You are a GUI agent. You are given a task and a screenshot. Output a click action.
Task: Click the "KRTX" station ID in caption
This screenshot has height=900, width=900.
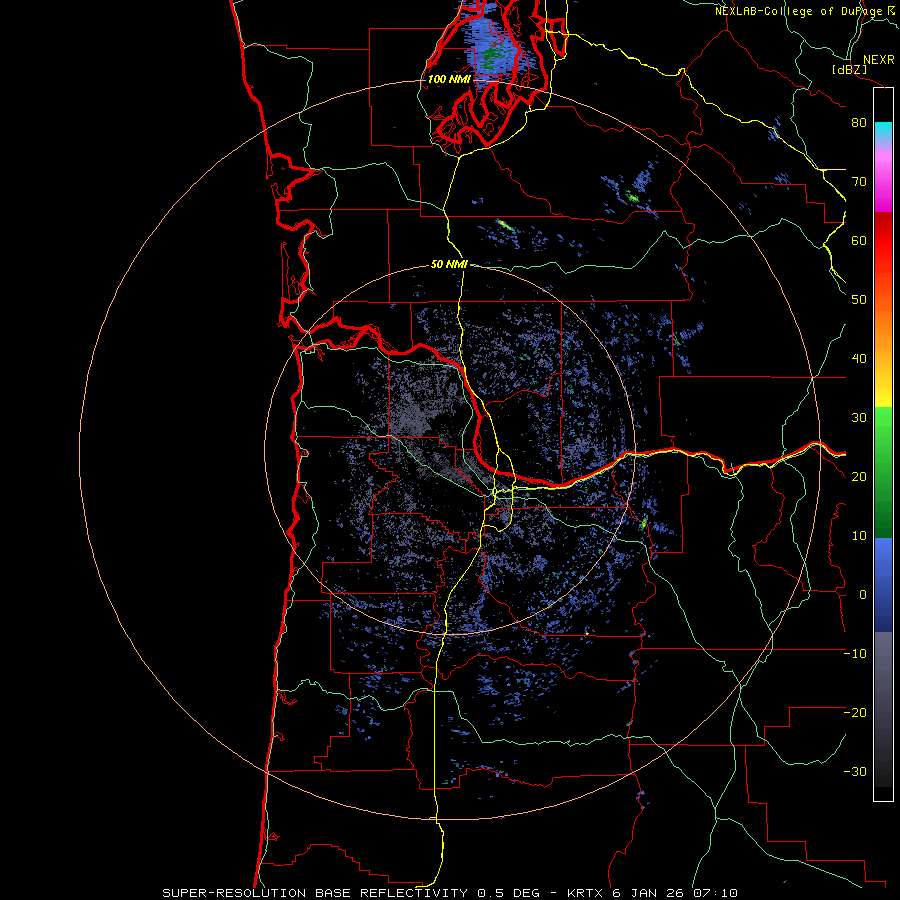point(585,893)
